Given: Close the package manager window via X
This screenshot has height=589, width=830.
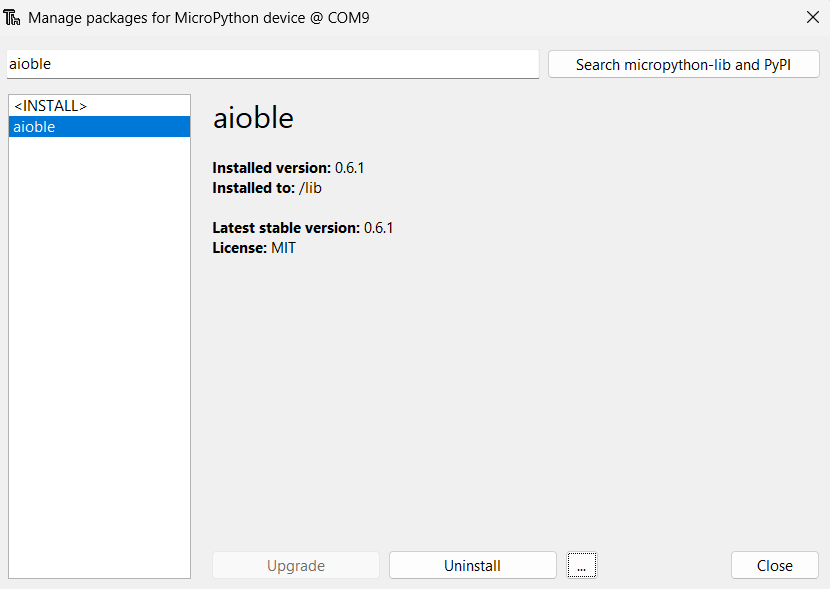Looking at the screenshot, I should coord(813,17).
